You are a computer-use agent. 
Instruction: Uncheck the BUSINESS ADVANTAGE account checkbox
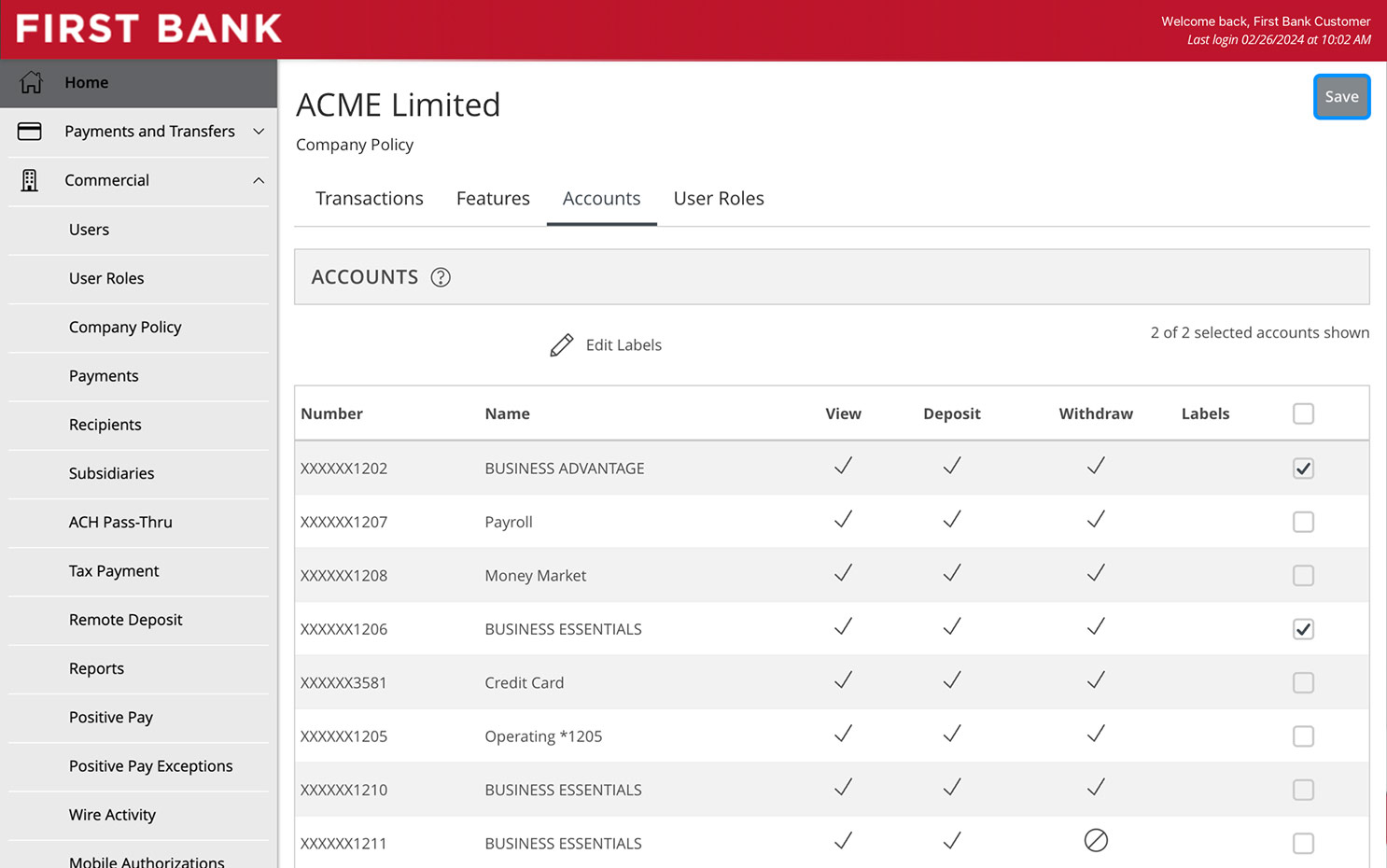[x=1303, y=468]
